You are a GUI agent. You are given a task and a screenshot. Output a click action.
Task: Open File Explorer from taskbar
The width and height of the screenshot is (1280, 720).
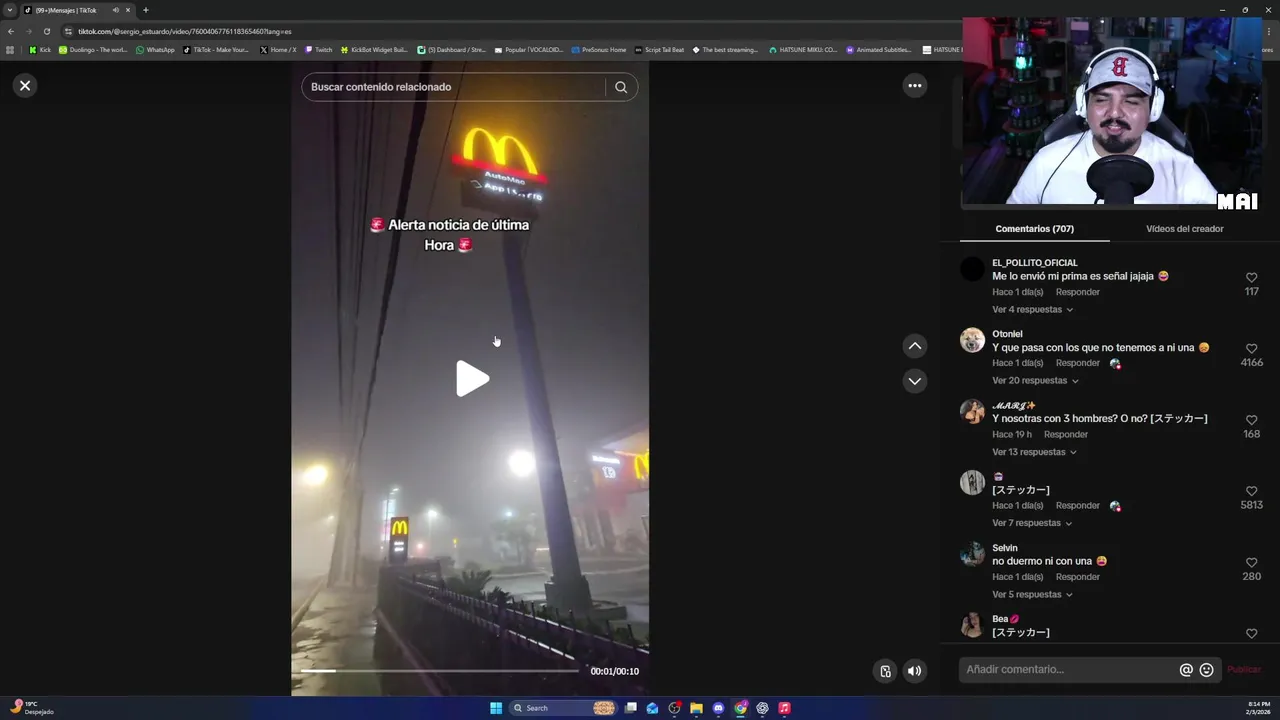click(x=696, y=708)
